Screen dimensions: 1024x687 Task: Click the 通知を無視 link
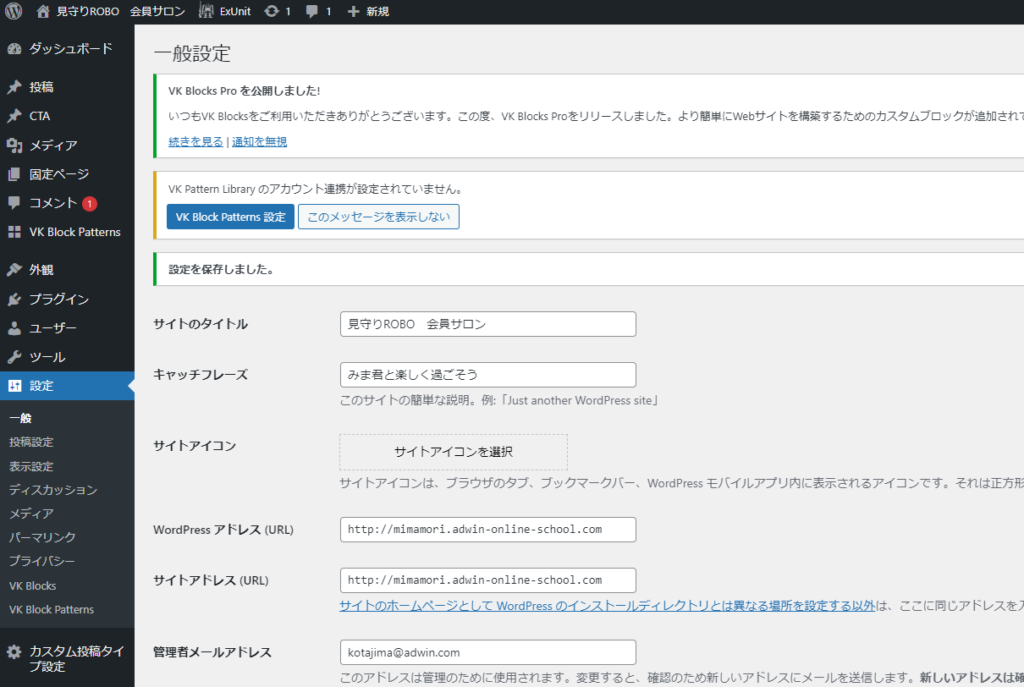click(259, 142)
